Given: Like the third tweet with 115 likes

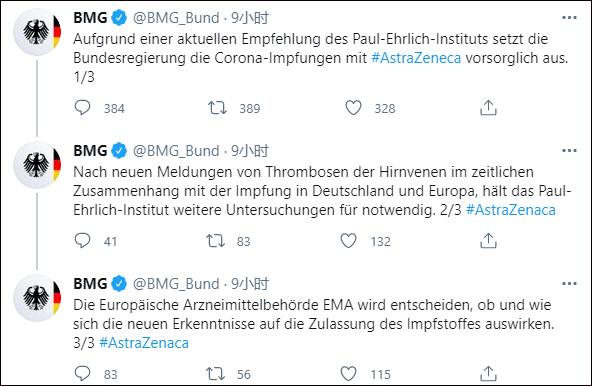Looking at the screenshot, I should click(348, 374).
